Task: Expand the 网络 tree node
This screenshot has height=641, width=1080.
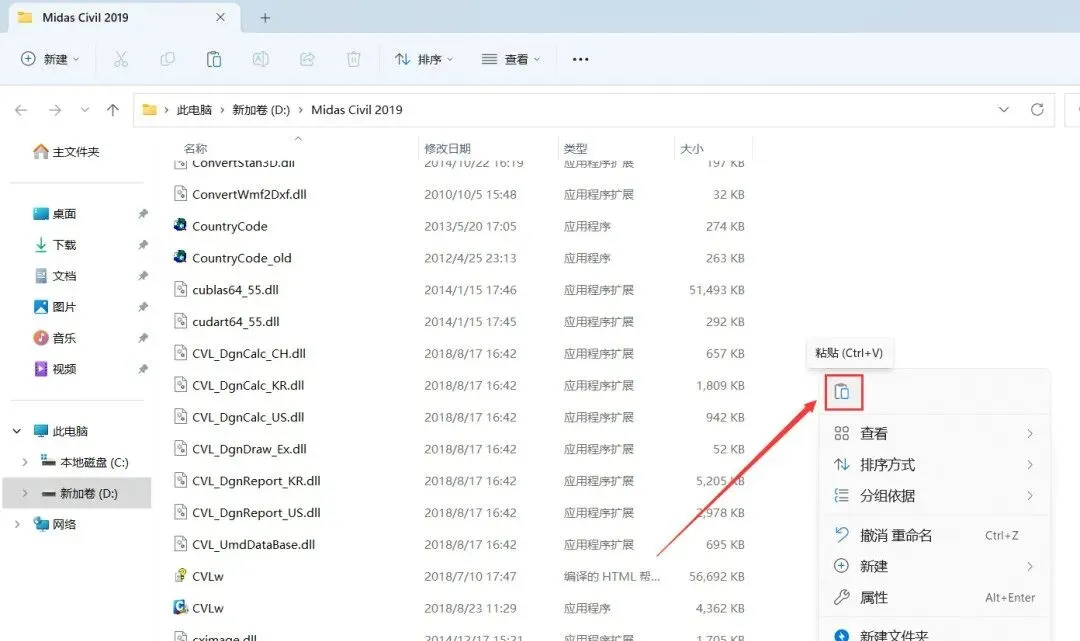Action: pos(17,524)
